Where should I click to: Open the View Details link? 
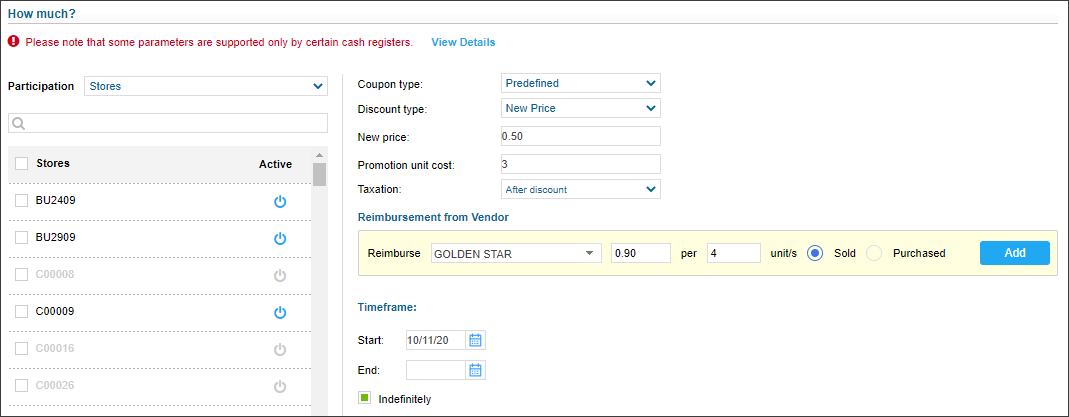[464, 42]
